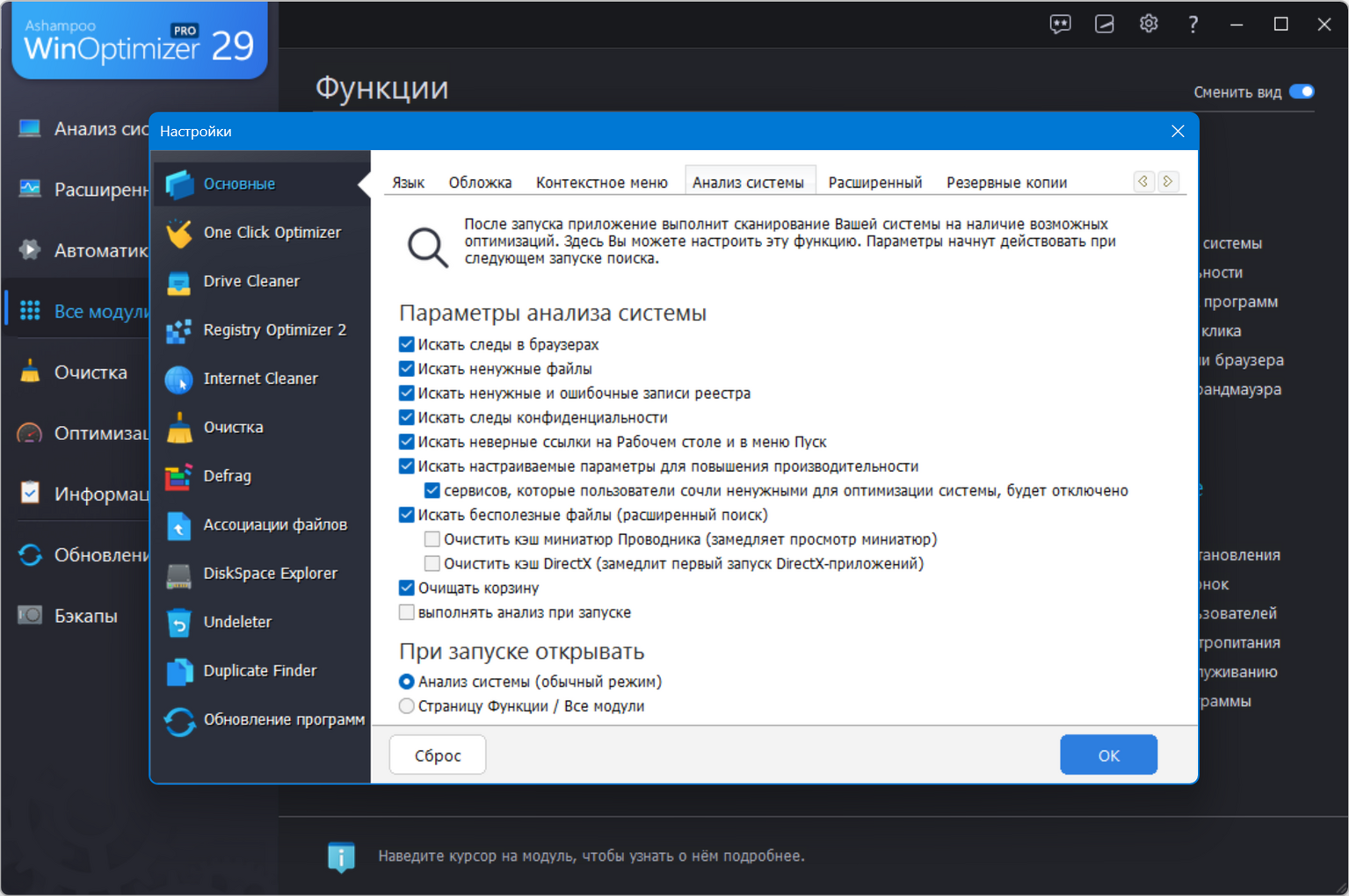Open the feedback chat icon in title bar
Viewport: 1349px width, 896px height.
(1060, 24)
